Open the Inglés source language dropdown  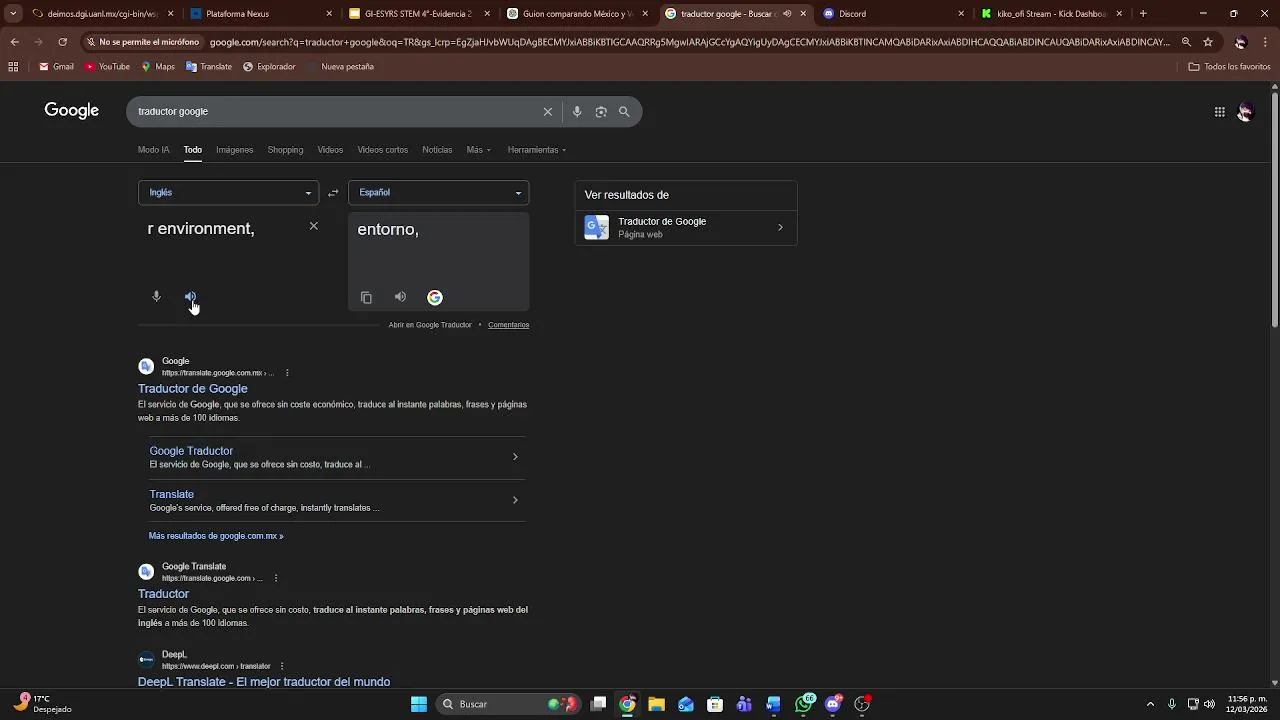click(x=229, y=193)
